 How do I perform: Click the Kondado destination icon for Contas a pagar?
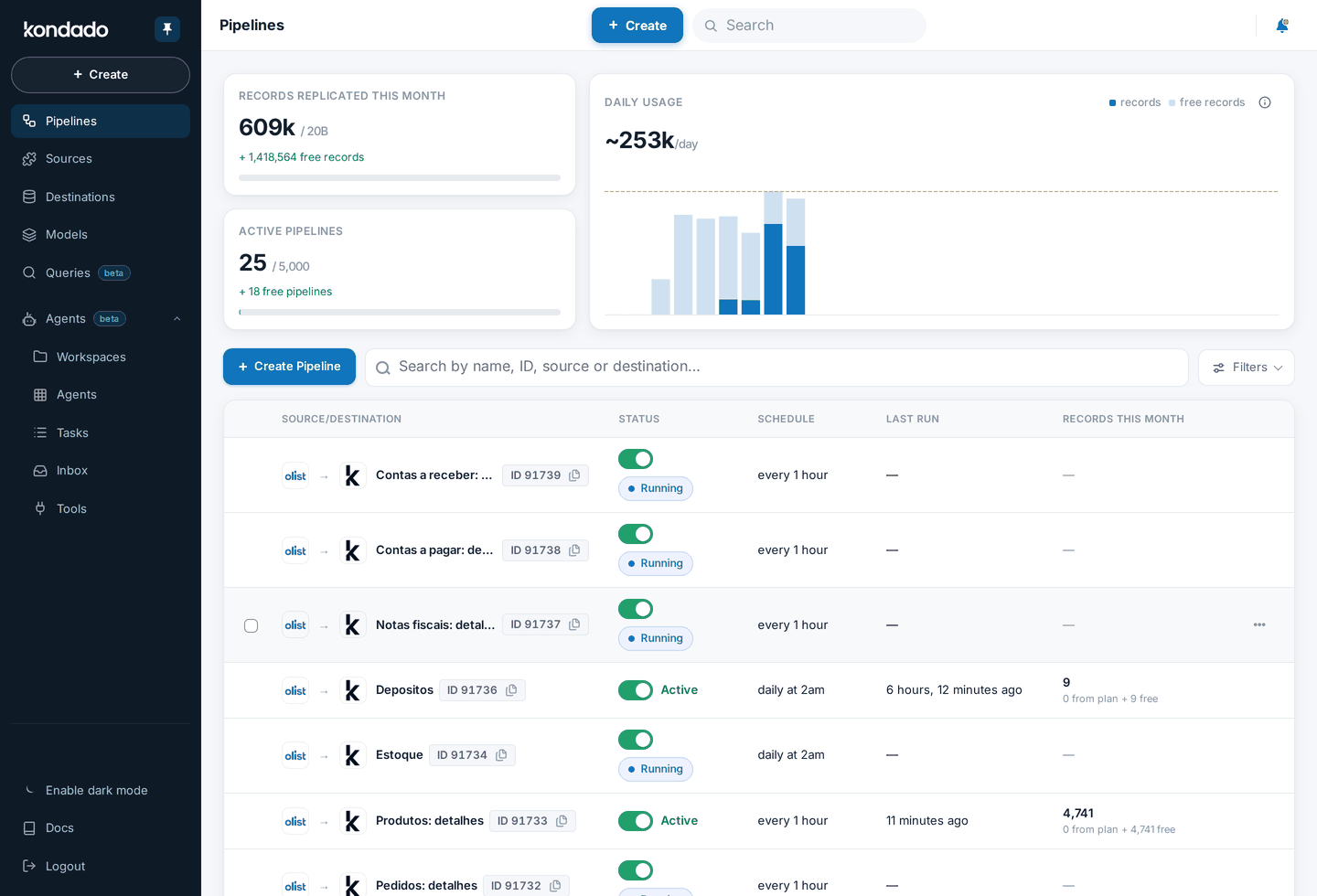[352, 551]
